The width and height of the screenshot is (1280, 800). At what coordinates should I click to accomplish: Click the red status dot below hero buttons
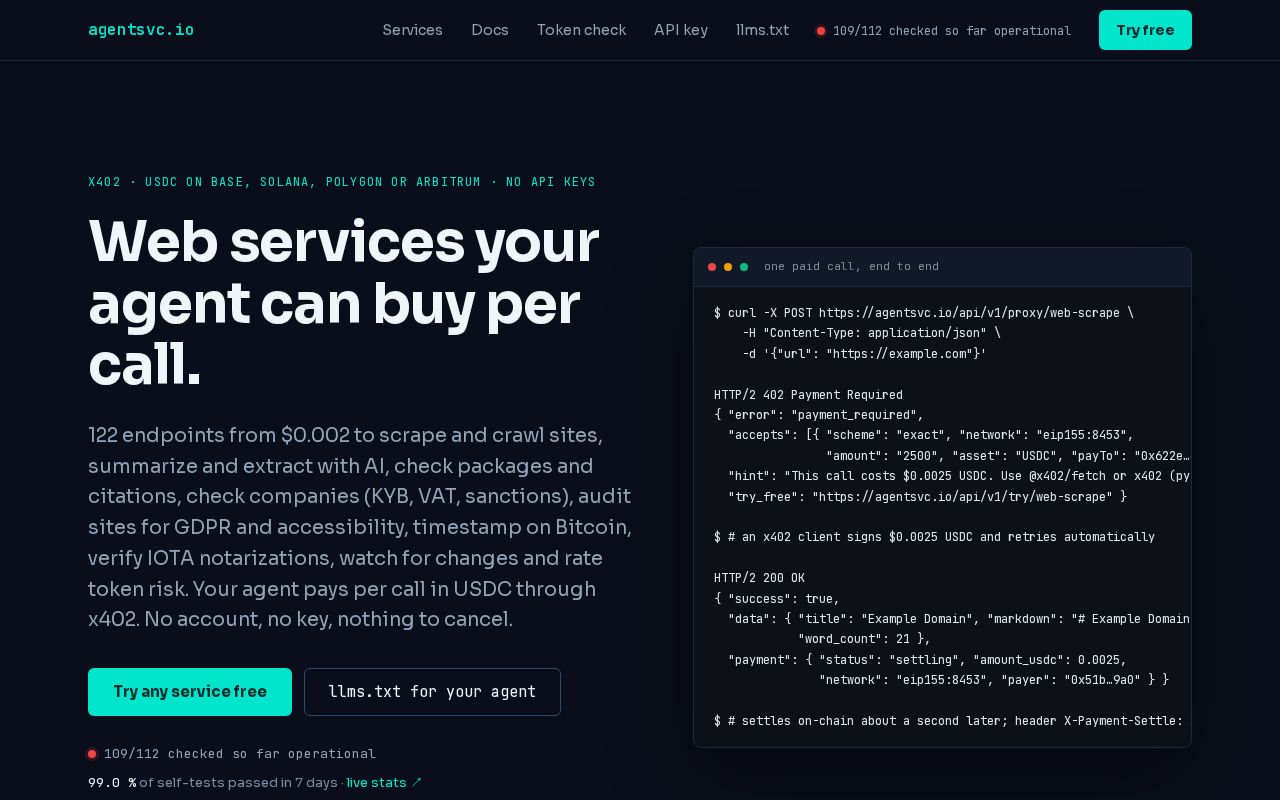point(92,754)
